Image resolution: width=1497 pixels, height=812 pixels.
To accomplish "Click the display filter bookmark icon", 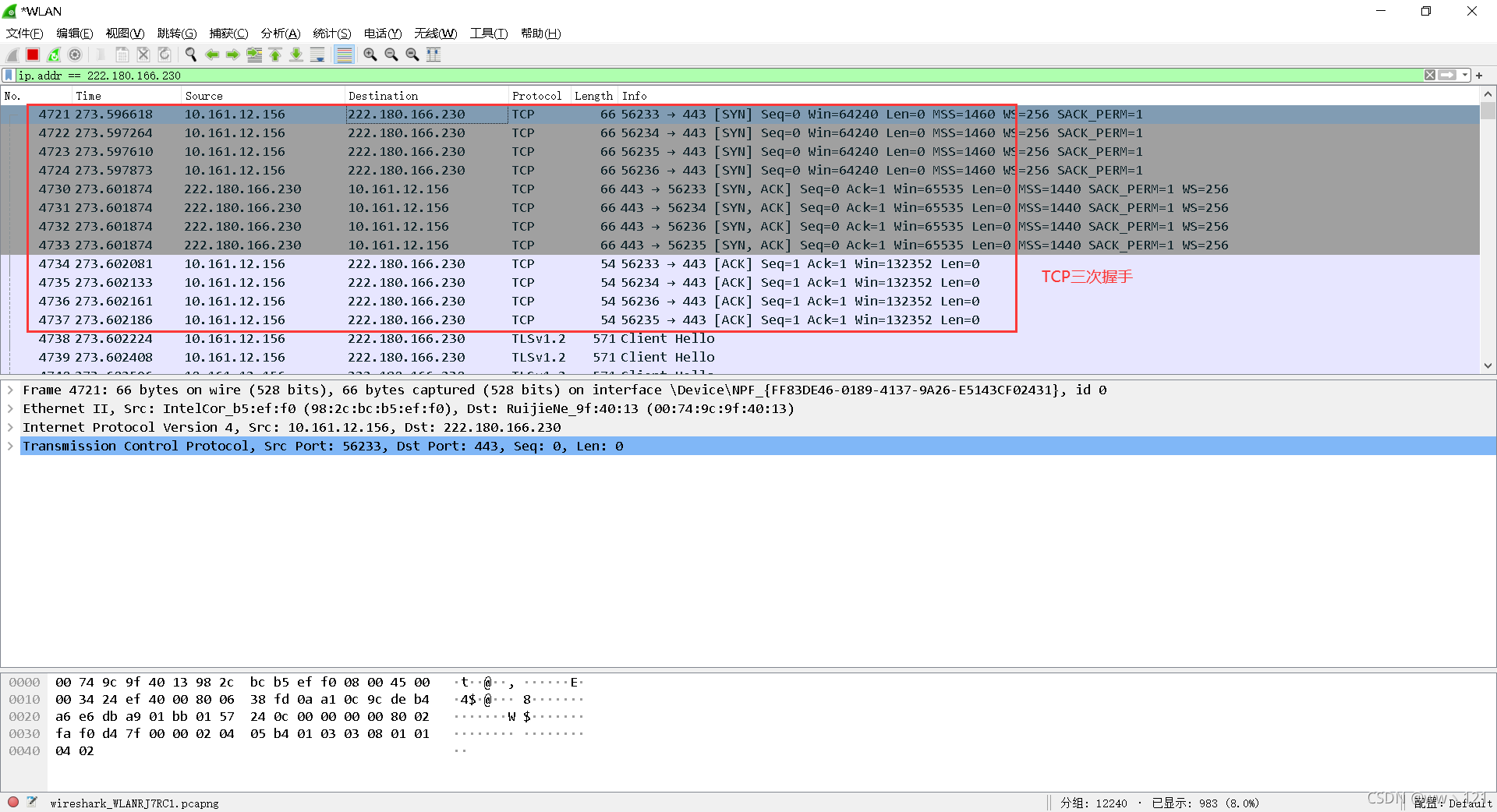I will coord(9,76).
